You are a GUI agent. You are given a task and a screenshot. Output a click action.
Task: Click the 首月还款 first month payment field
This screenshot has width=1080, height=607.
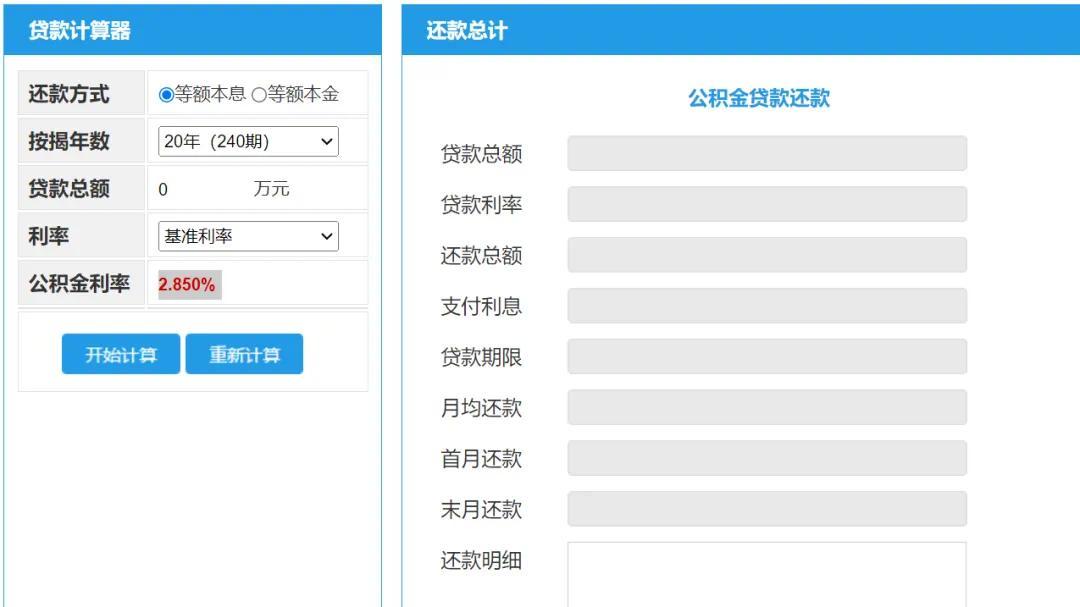766,458
